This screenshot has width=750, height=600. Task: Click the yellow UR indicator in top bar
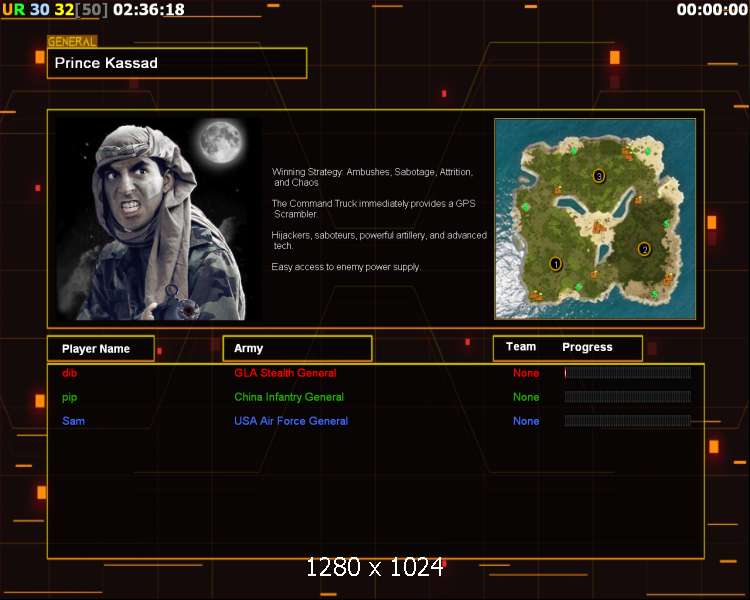(x=13, y=9)
